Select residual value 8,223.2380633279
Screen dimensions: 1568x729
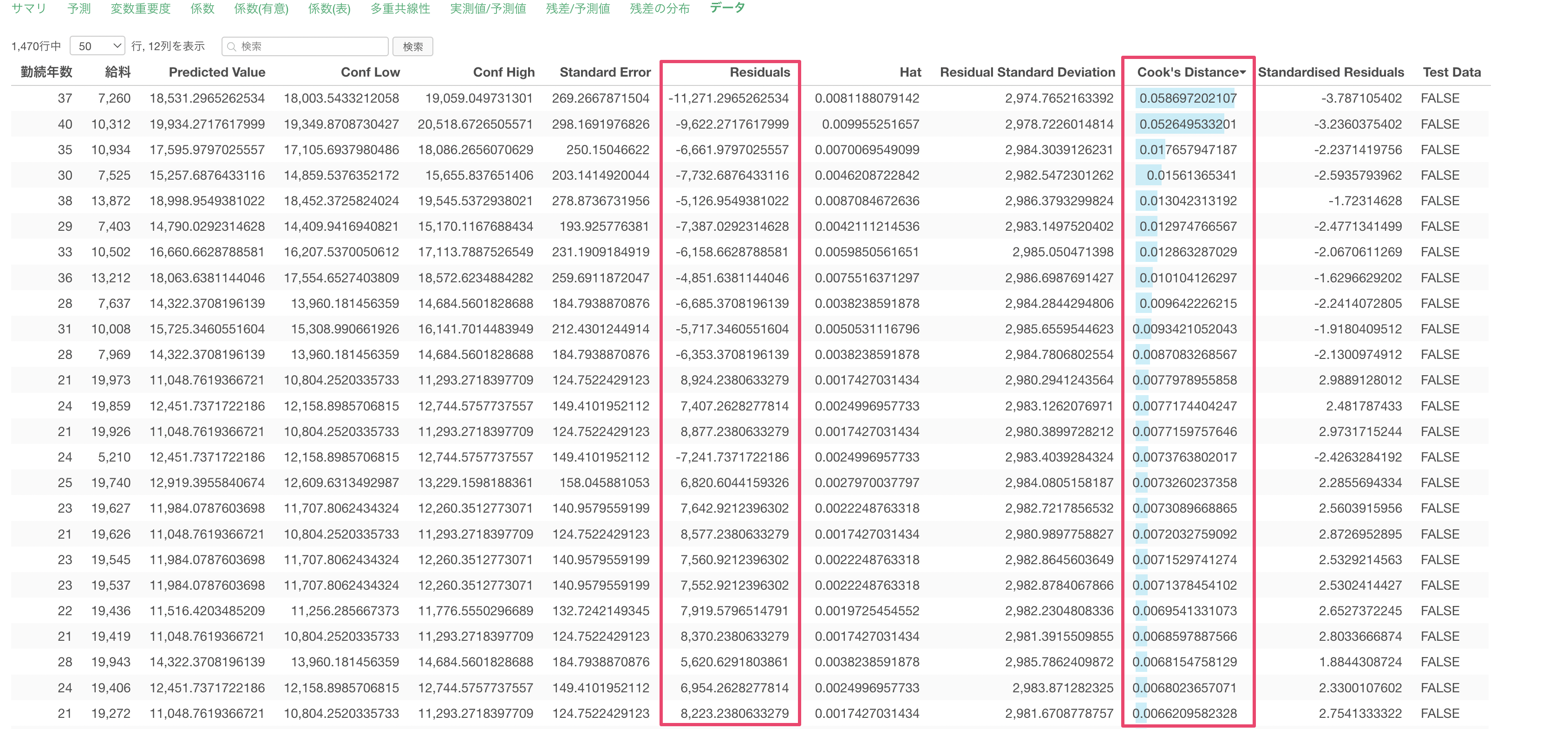pyautogui.click(x=734, y=713)
